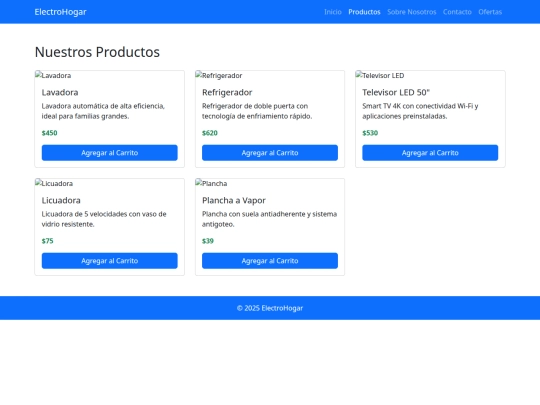Click the $39 price
540x405 pixels.
(x=208, y=241)
